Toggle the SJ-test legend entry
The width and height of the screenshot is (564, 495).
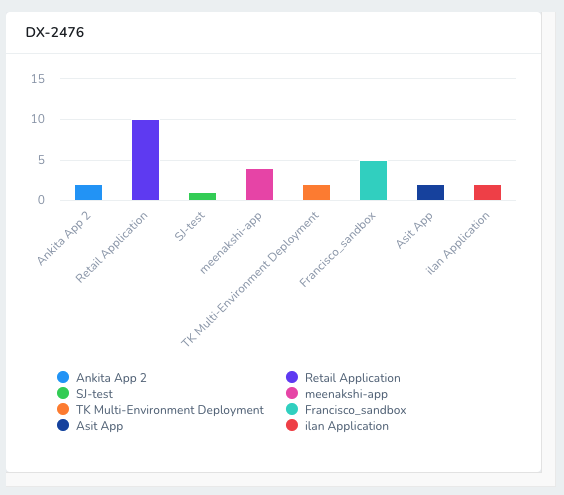point(85,394)
